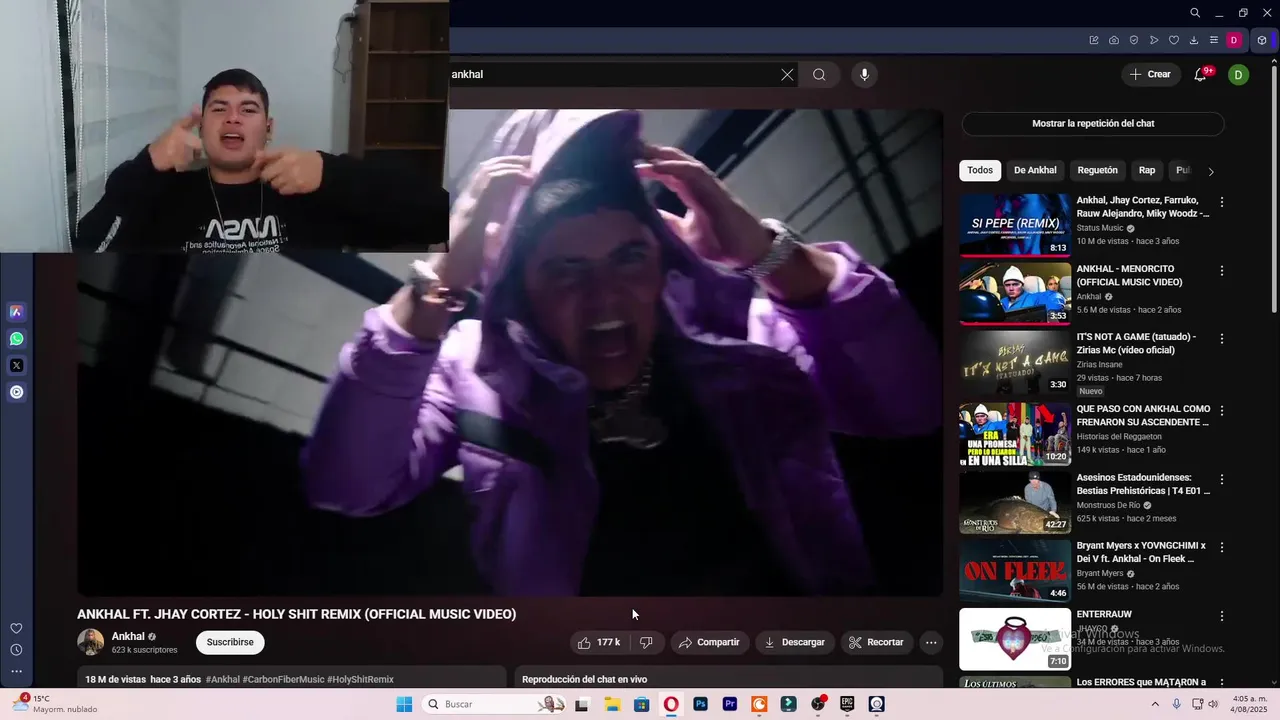Open the Opera extensions cube icon
Viewport: 1280px width, 720px height.
1262,40
